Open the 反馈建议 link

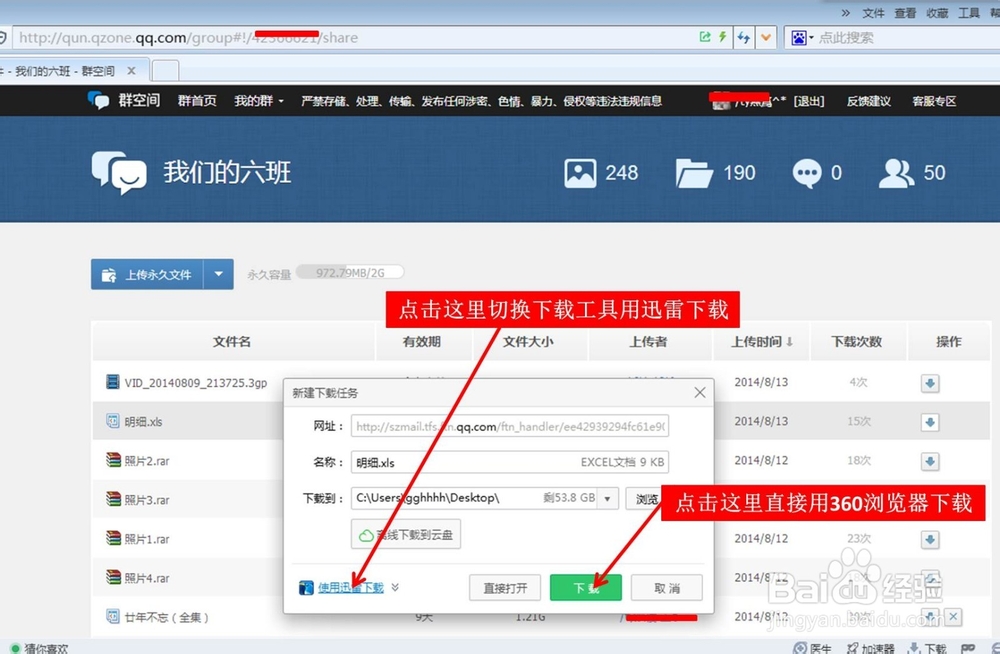[869, 101]
